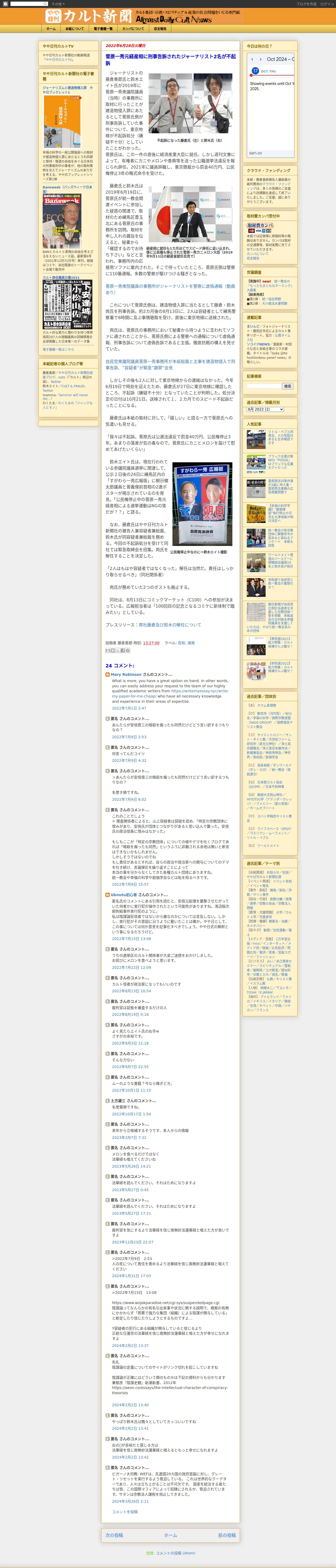Click thumbnail of ブラック企業対策NPO POSSE article
Viewport: 336px width, 1568px height.
coord(256,464)
